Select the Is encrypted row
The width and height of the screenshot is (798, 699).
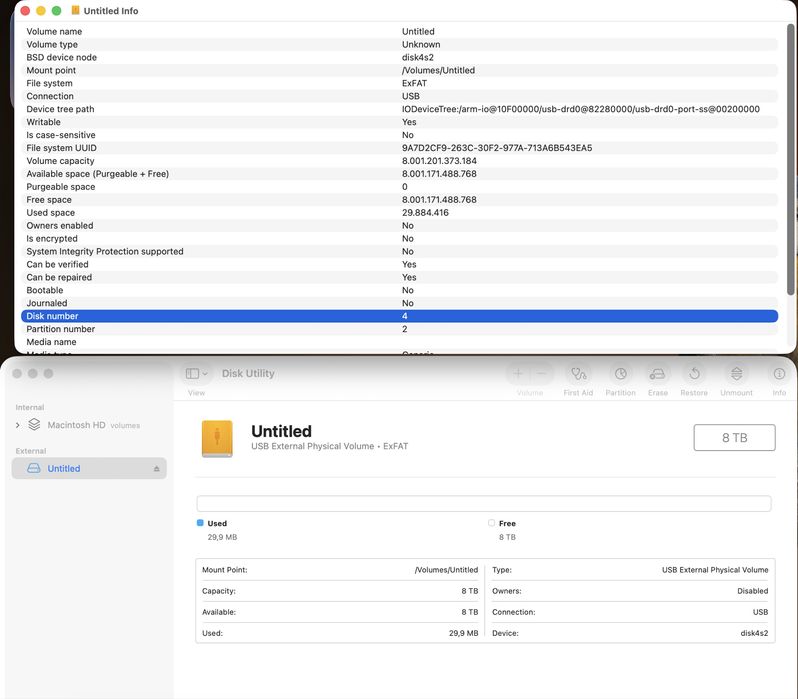pyautogui.click(x=400, y=238)
